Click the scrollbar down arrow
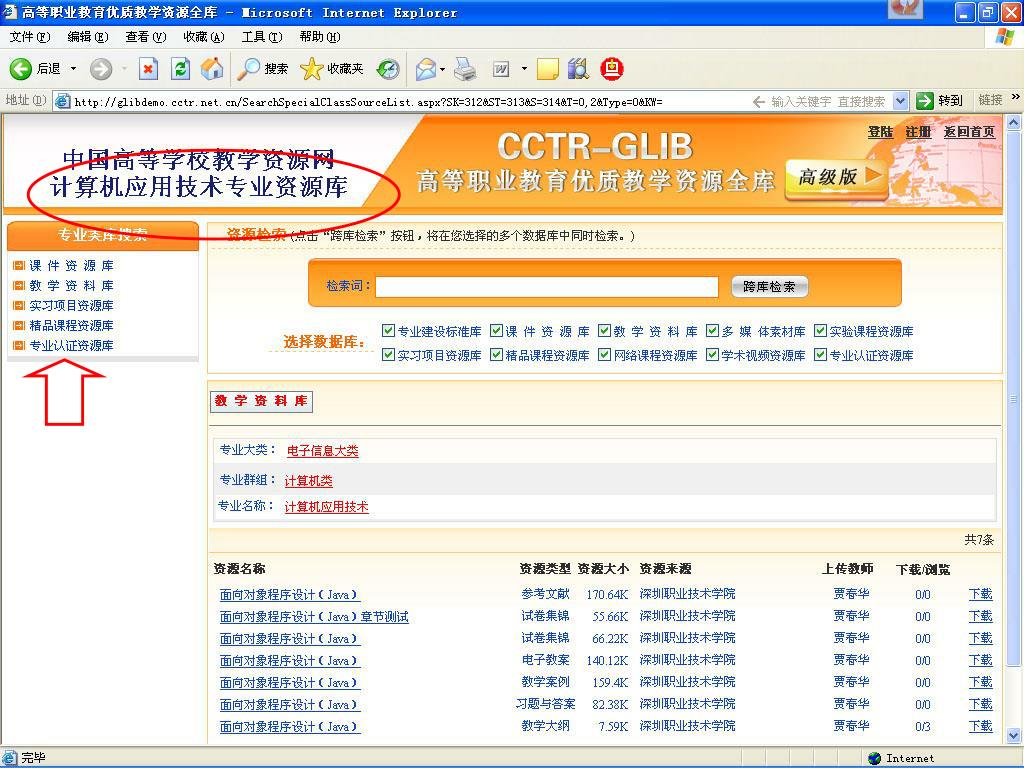The height and width of the screenshot is (768, 1024). [x=1014, y=736]
